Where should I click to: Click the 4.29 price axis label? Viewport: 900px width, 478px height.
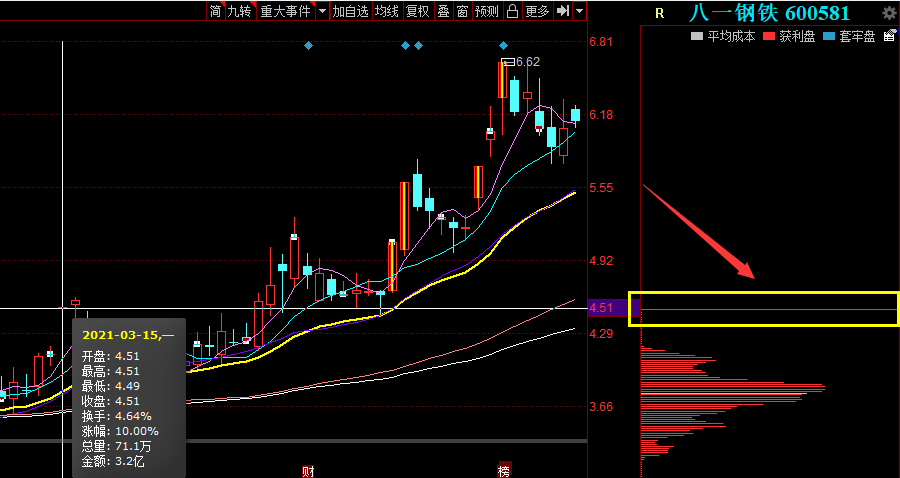tap(601, 333)
